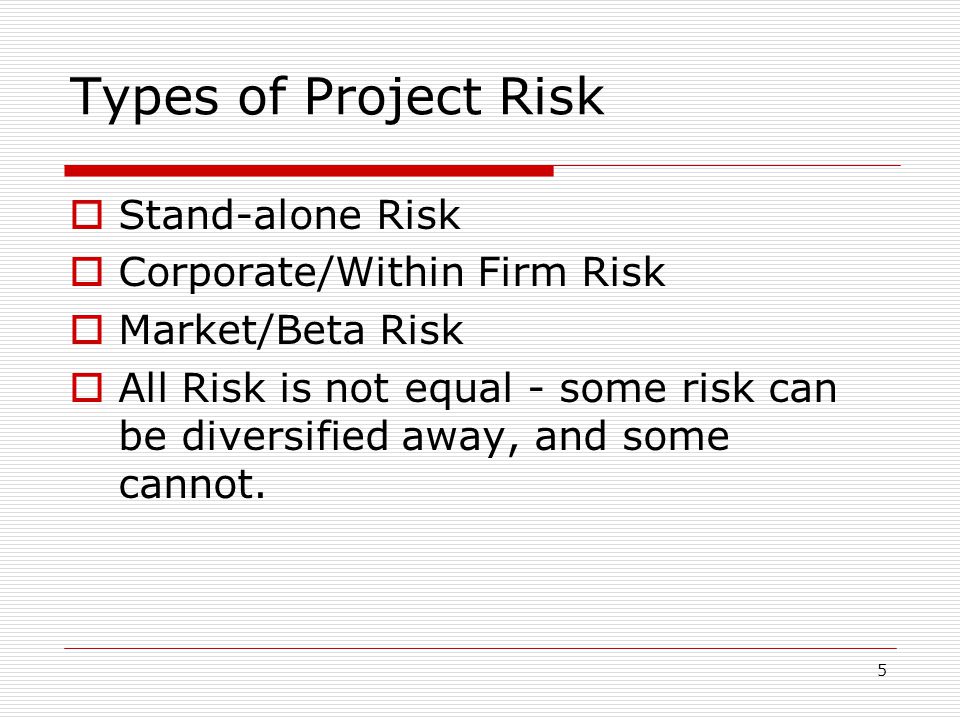Click the square bullet beside Stand-alone Risk

(87, 215)
